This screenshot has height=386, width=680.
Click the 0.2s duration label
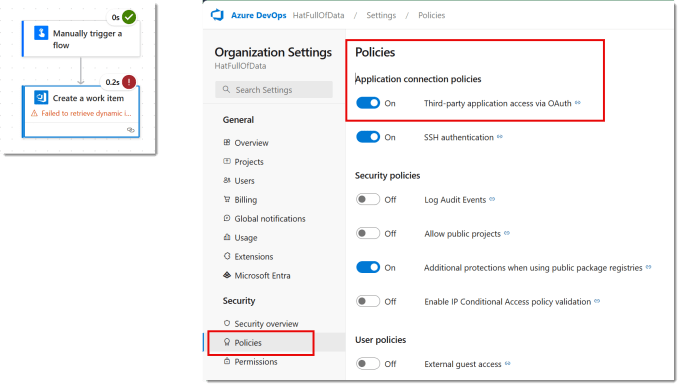point(112,82)
